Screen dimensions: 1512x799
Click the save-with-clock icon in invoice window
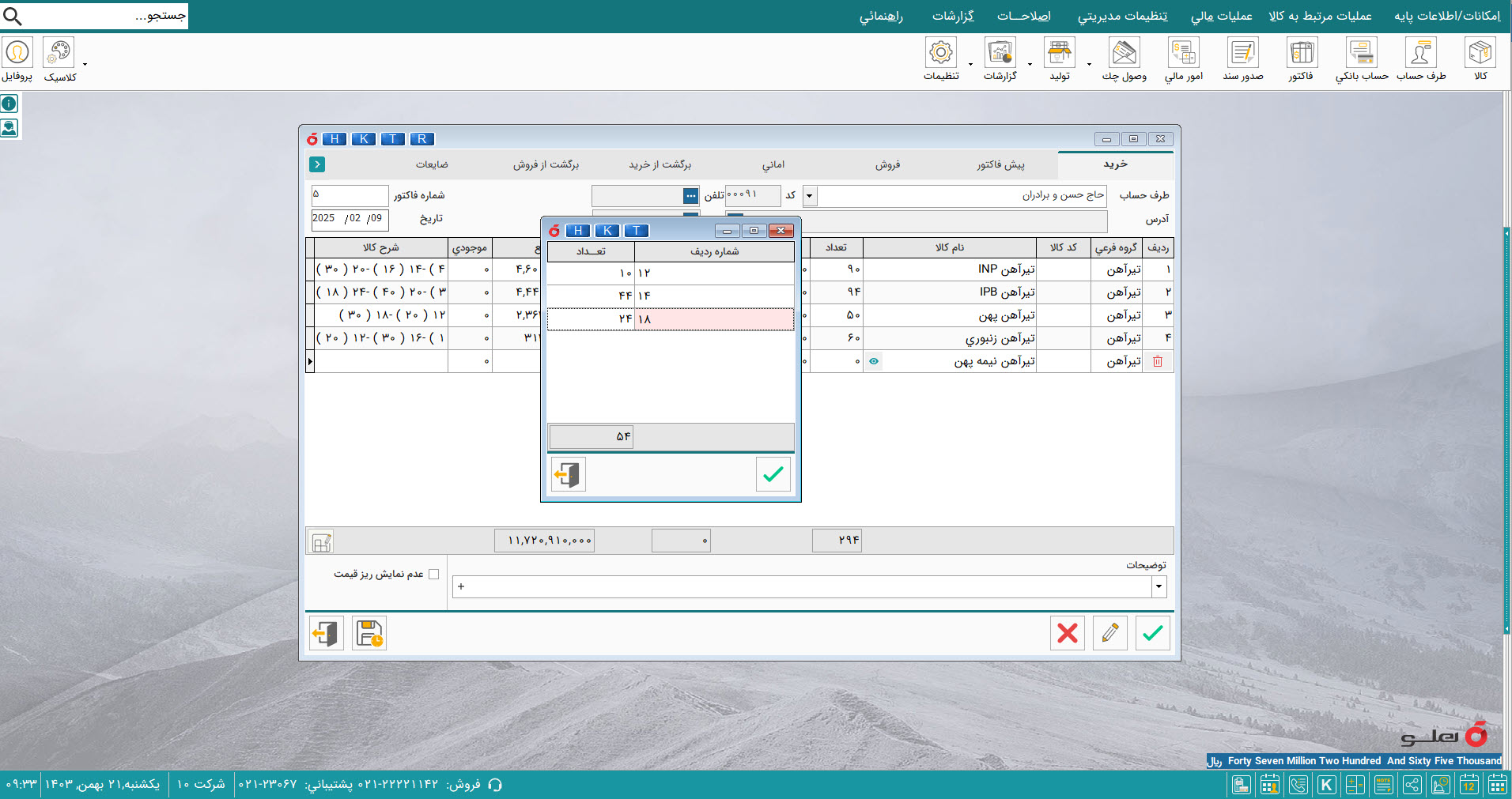point(369,633)
